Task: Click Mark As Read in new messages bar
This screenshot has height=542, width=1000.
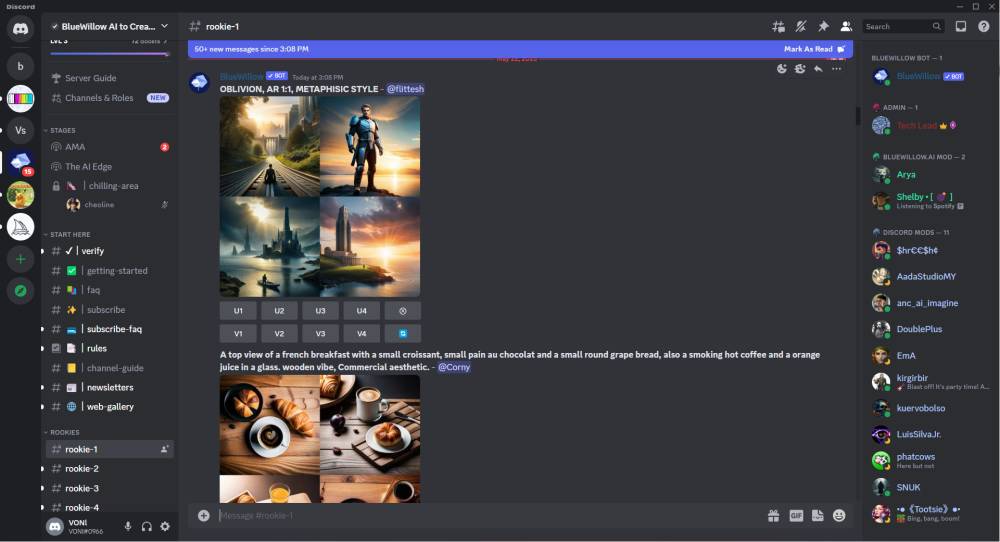Action: pos(814,49)
